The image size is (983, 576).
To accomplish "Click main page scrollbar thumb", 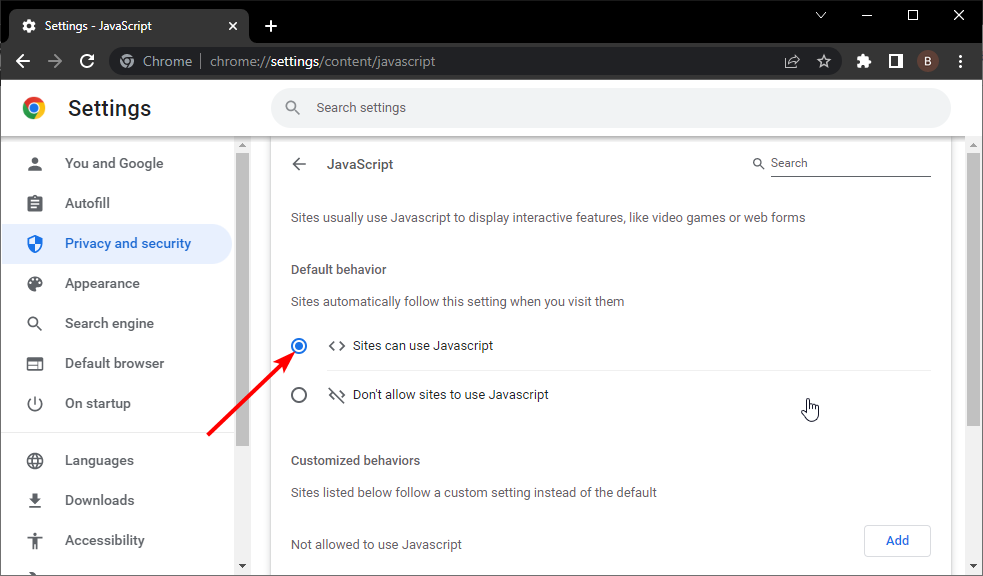I will tap(973, 290).
